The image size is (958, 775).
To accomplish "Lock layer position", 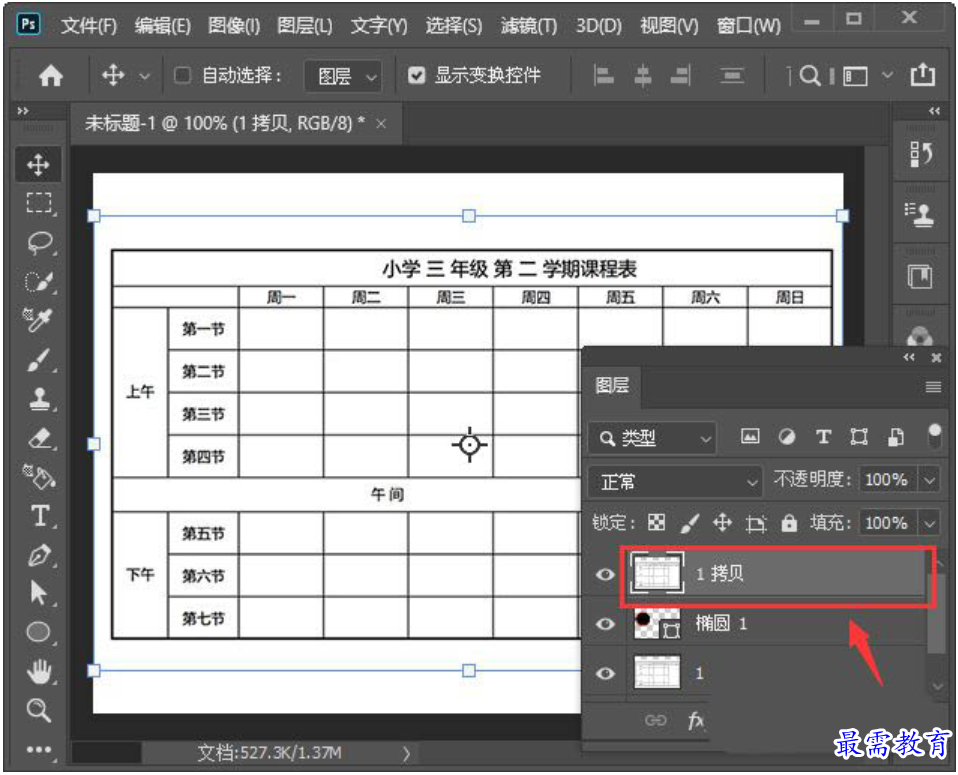I will [722, 523].
